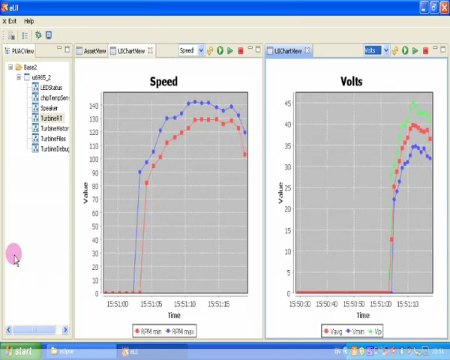Stop the Volts chart with red square
This screenshot has width=450, height=360.
coord(425,51)
